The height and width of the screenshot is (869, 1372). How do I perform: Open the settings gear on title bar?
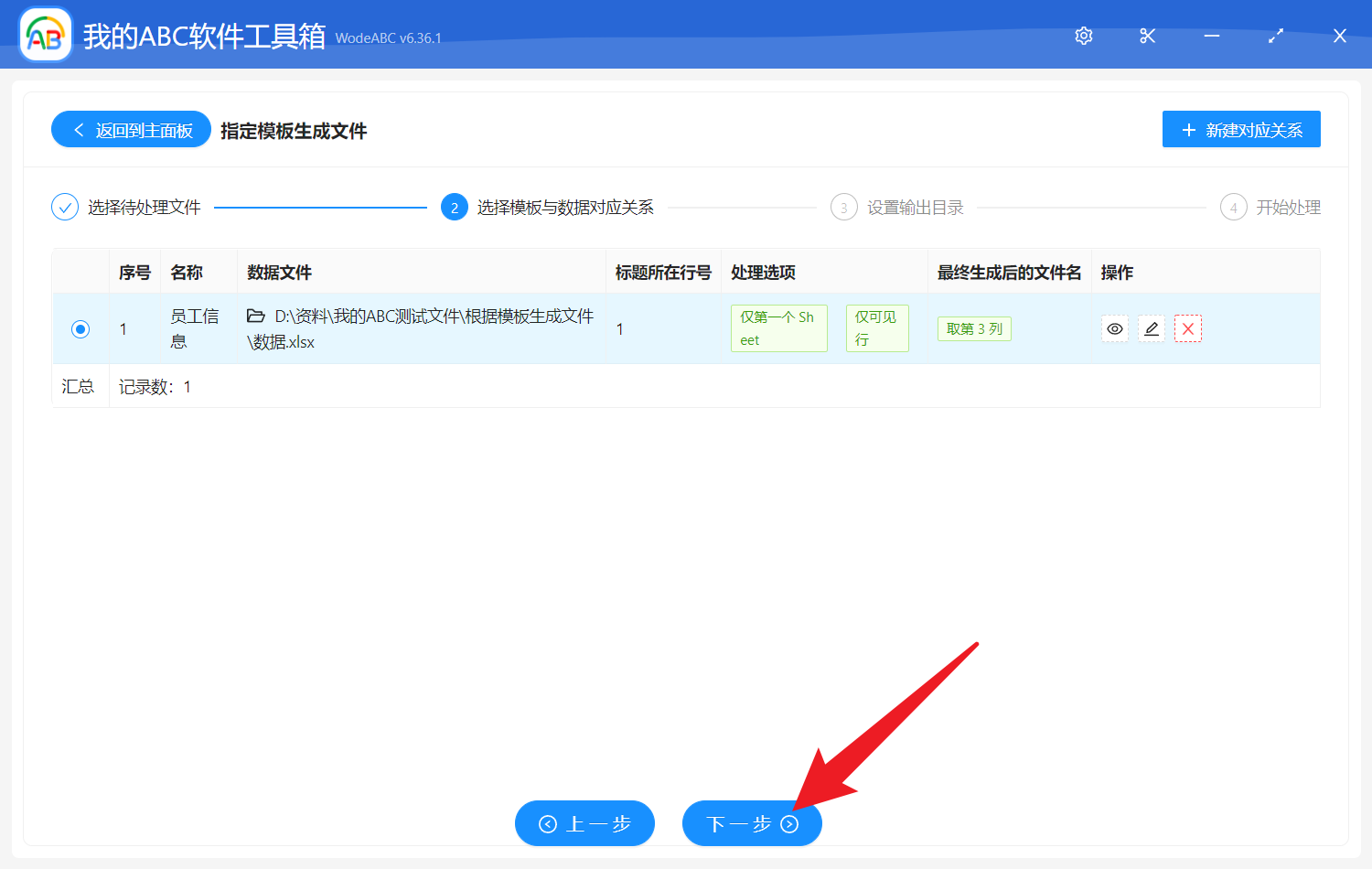coord(1083,36)
